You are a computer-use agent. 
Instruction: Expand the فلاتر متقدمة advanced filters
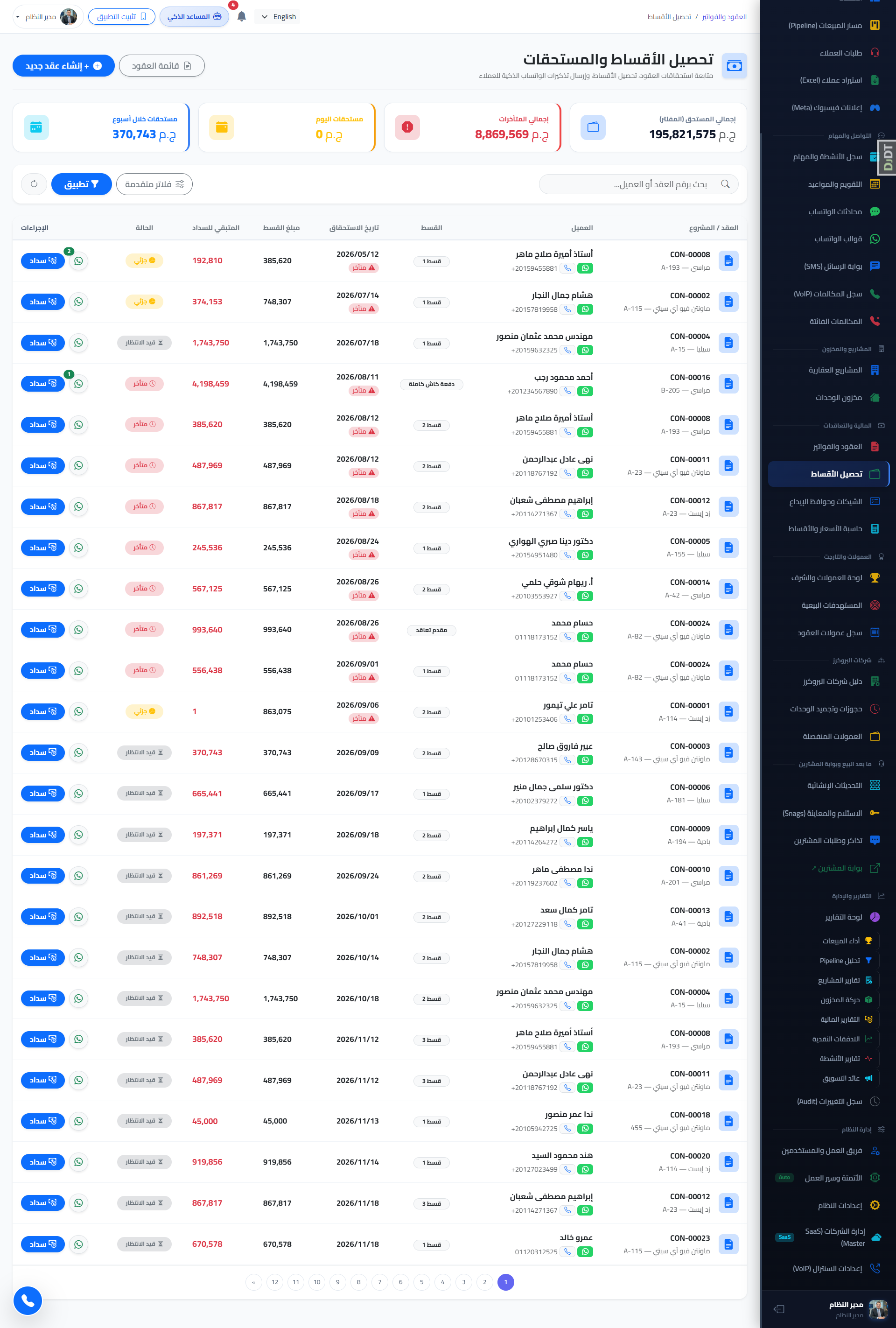154,184
